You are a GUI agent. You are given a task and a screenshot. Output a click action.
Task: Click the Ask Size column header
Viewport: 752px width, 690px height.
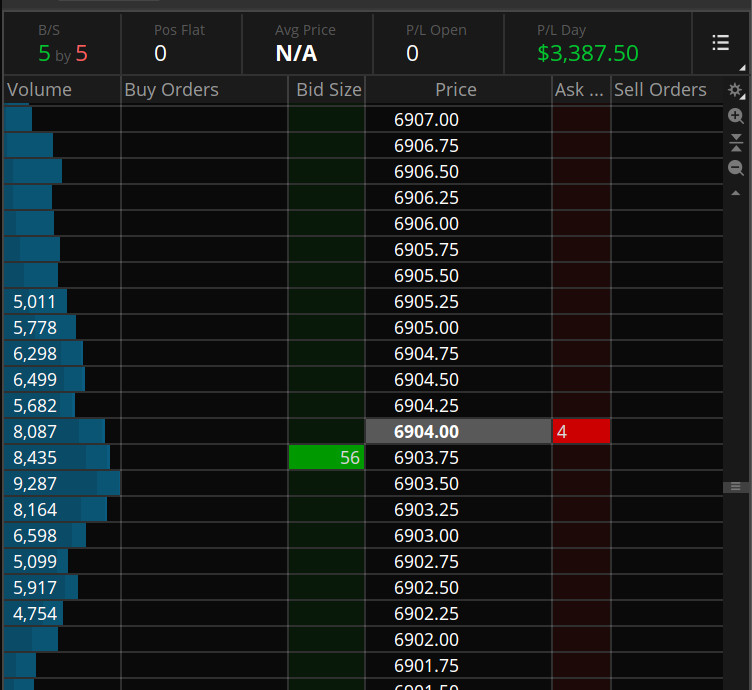point(579,90)
